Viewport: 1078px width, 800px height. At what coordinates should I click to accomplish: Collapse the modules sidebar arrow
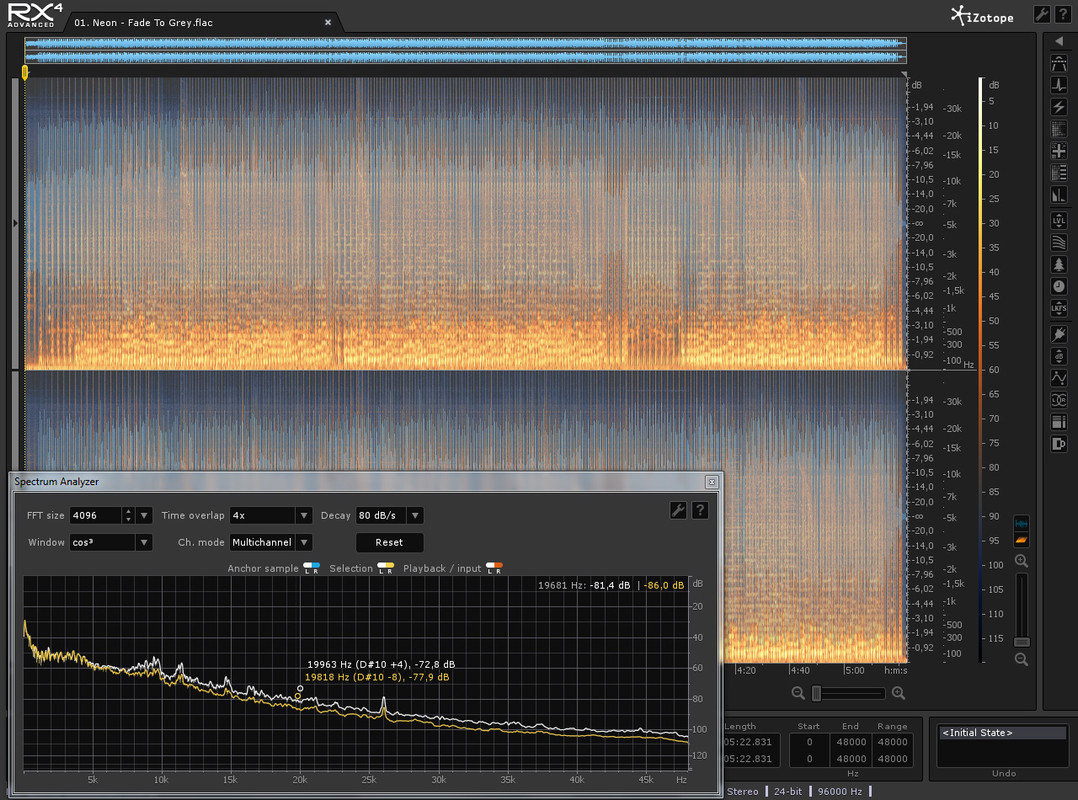pyautogui.click(x=1059, y=41)
